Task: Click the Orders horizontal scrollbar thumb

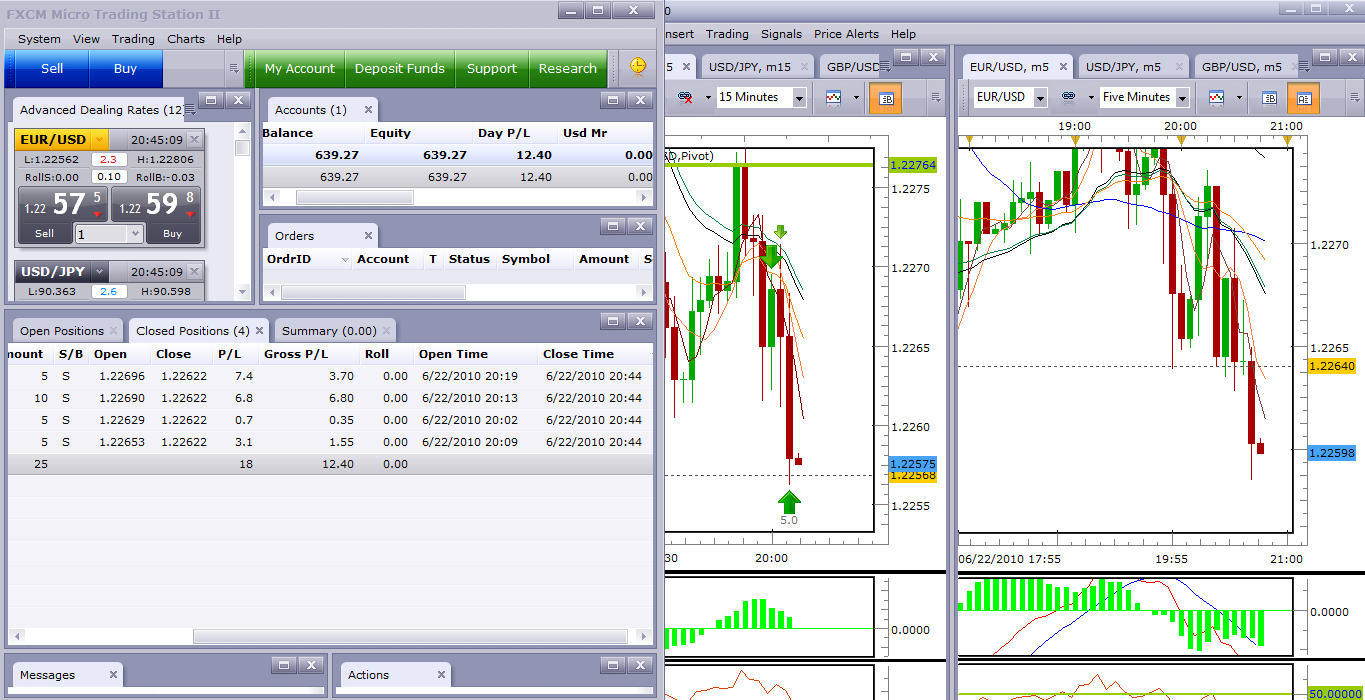Action: (x=373, y=293)
